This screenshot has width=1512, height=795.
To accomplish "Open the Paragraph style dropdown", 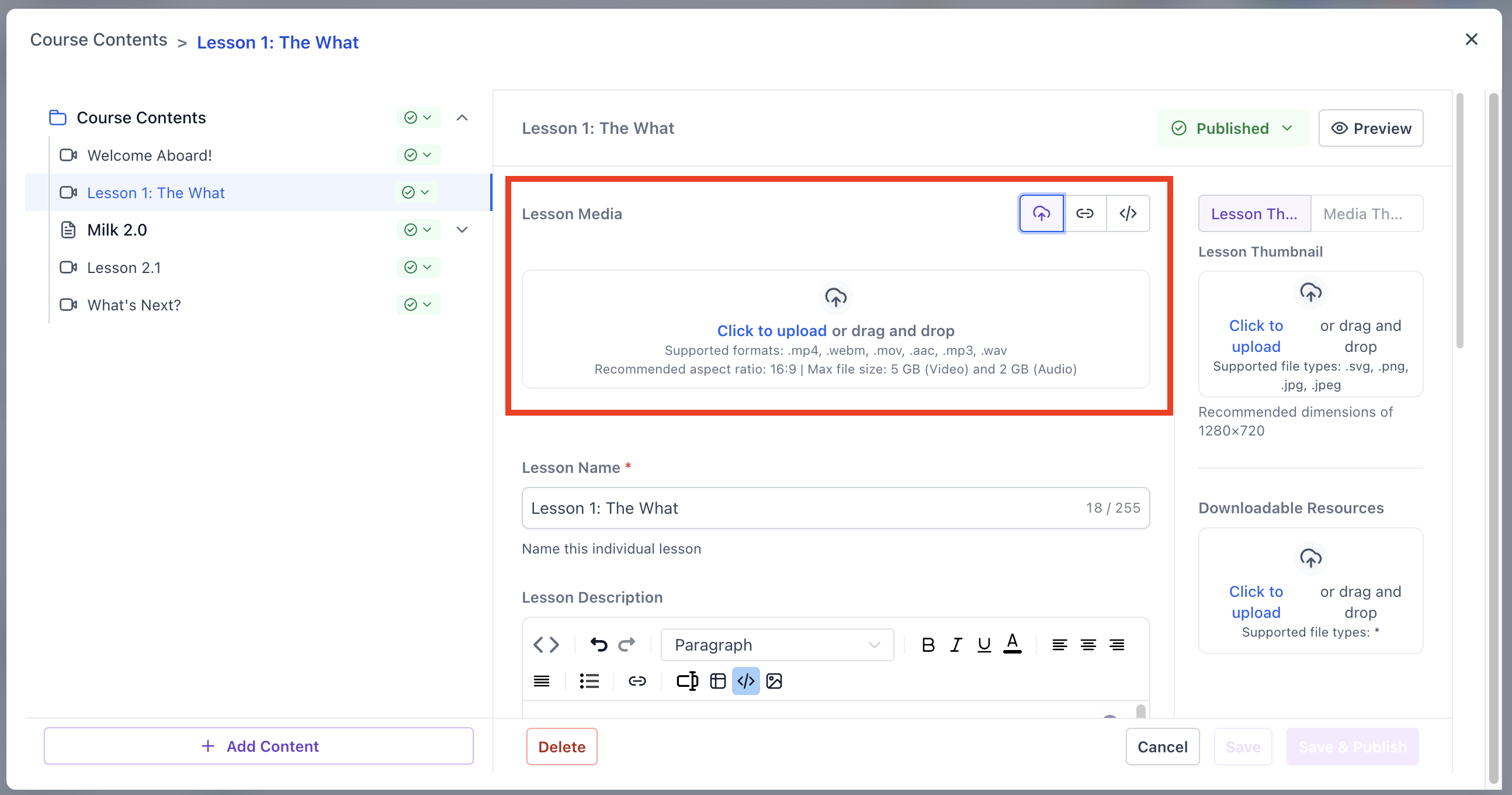I will [x=776, y=645].
